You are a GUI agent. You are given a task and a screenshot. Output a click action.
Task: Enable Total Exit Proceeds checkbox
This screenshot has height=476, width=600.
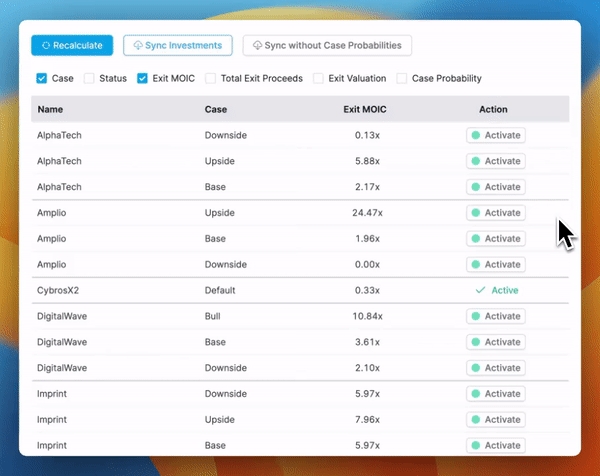(211, 78)
